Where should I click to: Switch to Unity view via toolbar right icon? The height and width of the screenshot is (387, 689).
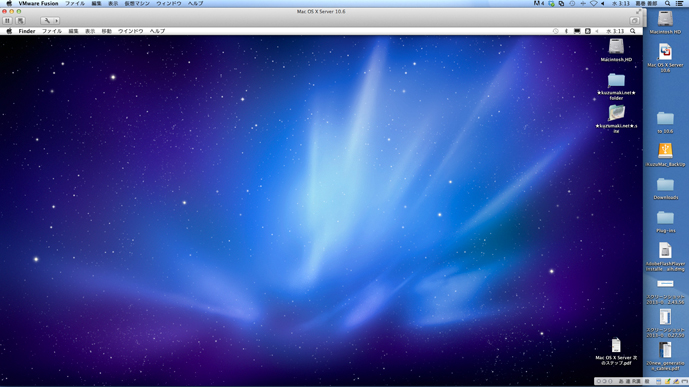(634, 21)
